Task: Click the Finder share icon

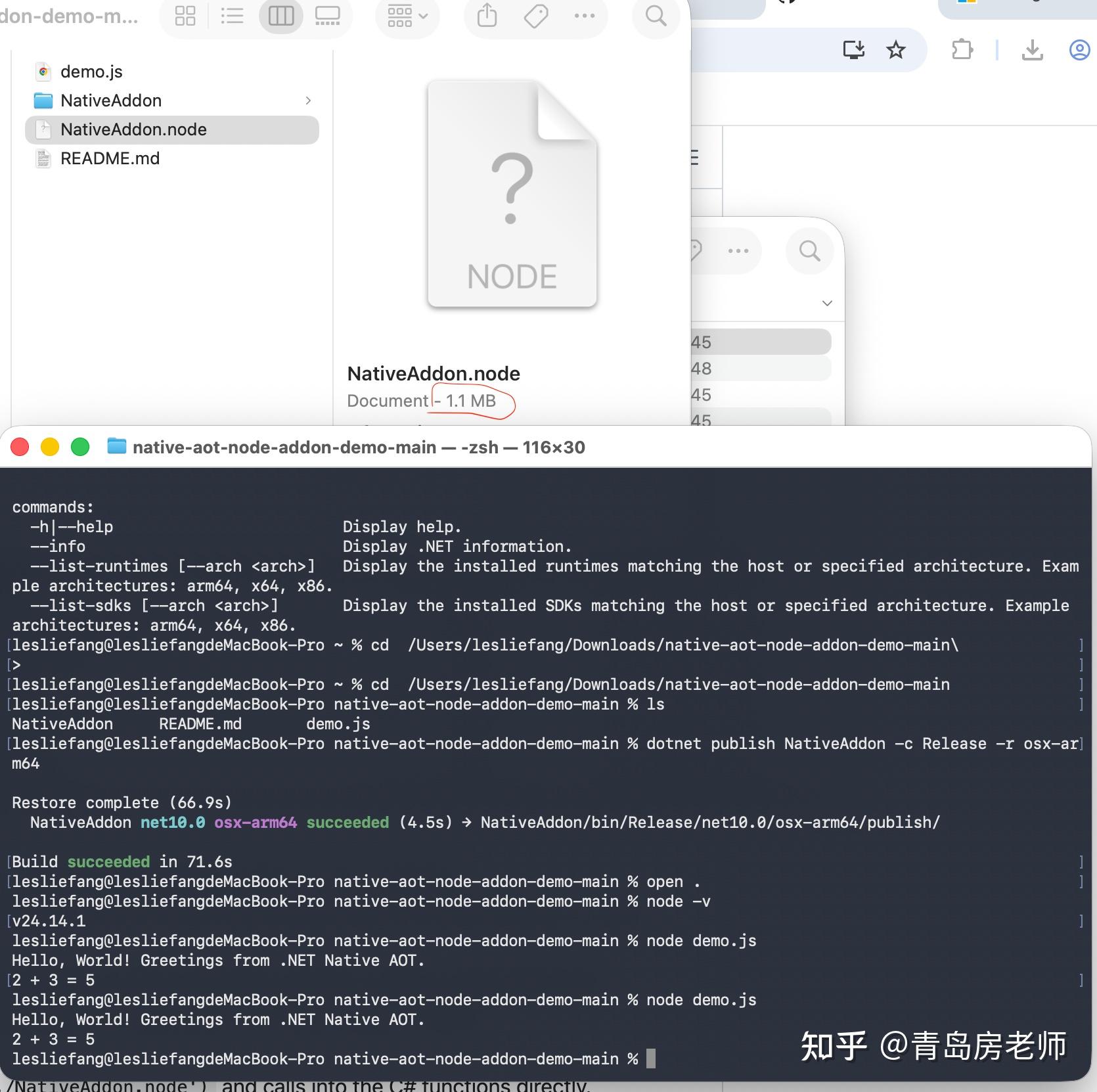Action: (x=487, y=14)
